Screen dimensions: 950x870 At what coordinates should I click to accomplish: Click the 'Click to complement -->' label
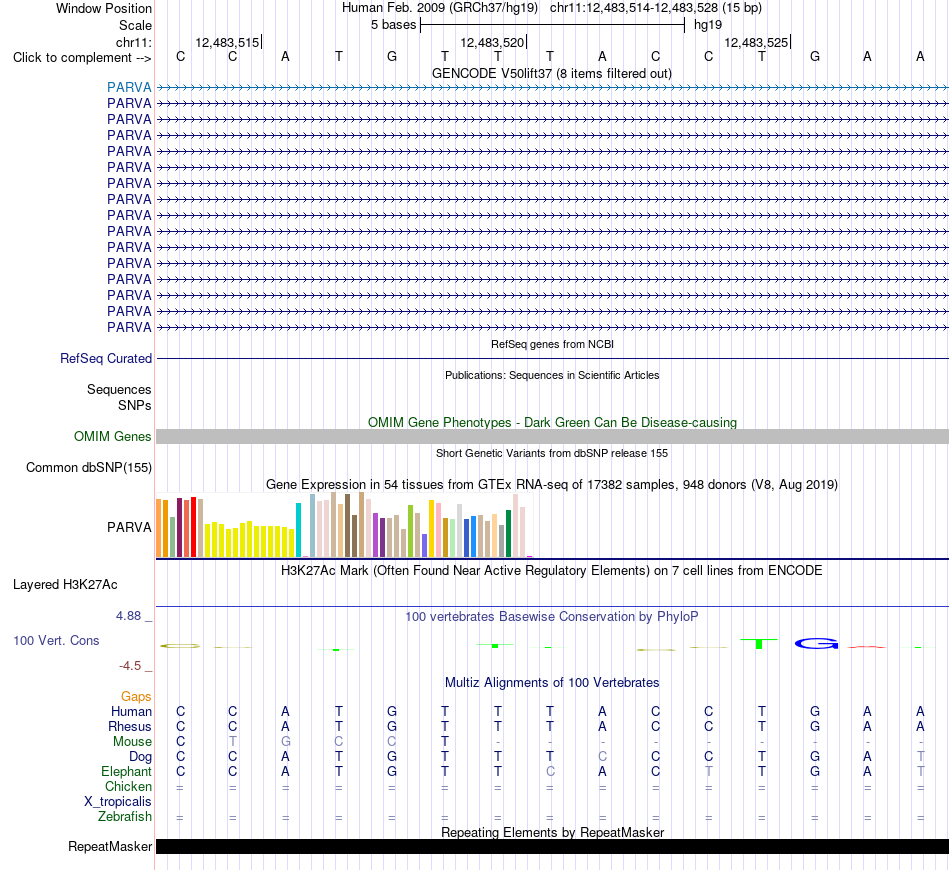coord(82,58)
